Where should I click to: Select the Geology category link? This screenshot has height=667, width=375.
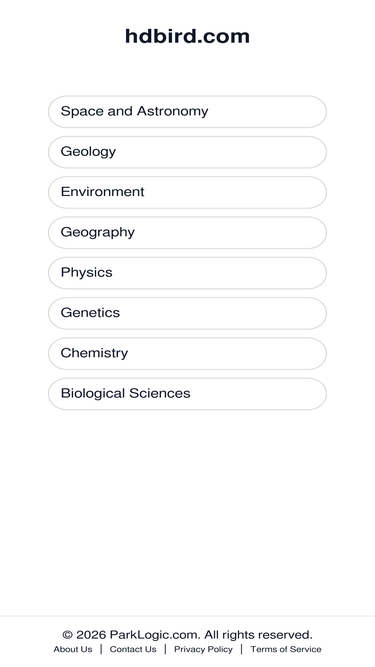coord(187,152)
